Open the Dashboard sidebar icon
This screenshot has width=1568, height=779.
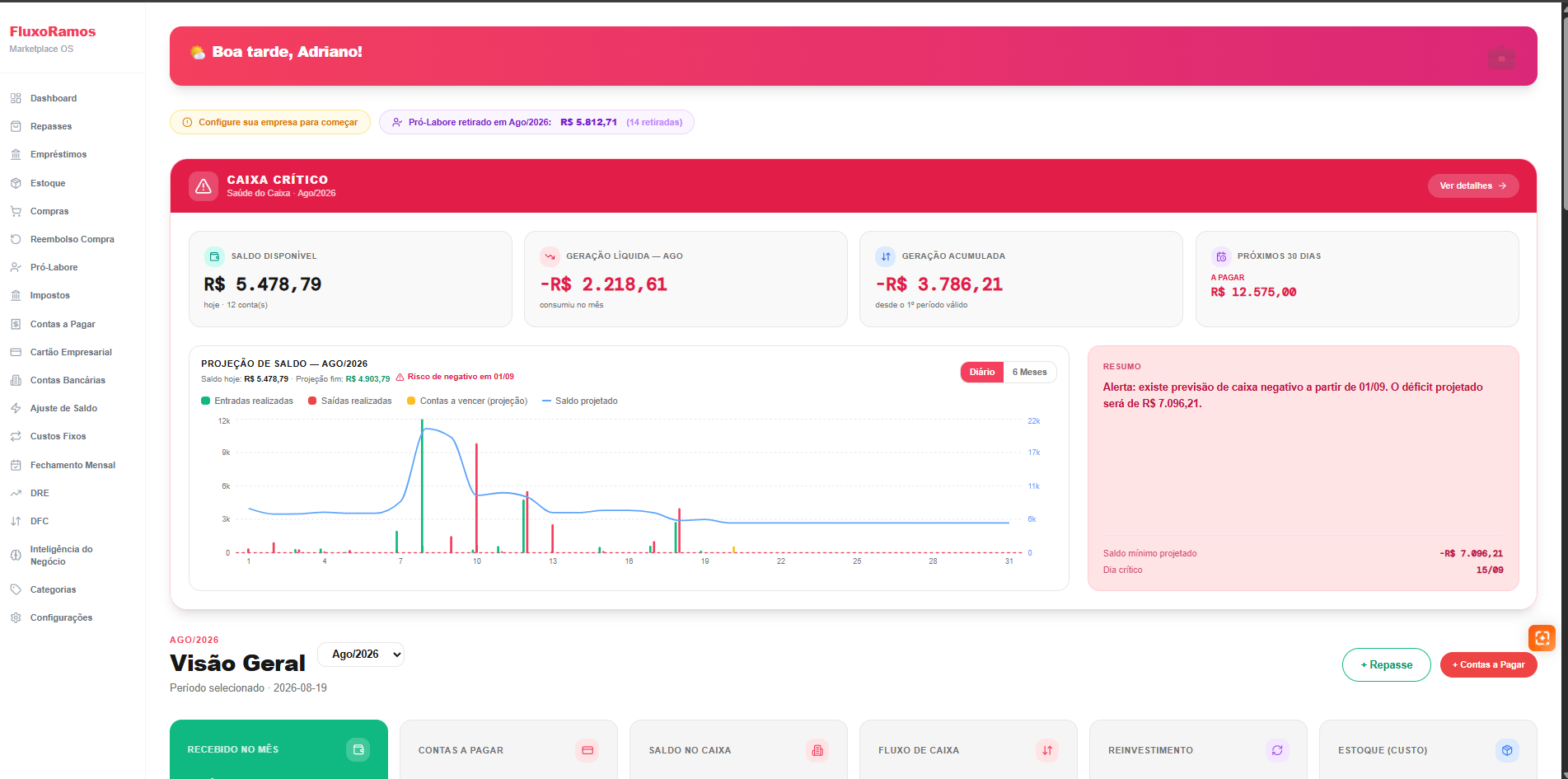[16, 98]
